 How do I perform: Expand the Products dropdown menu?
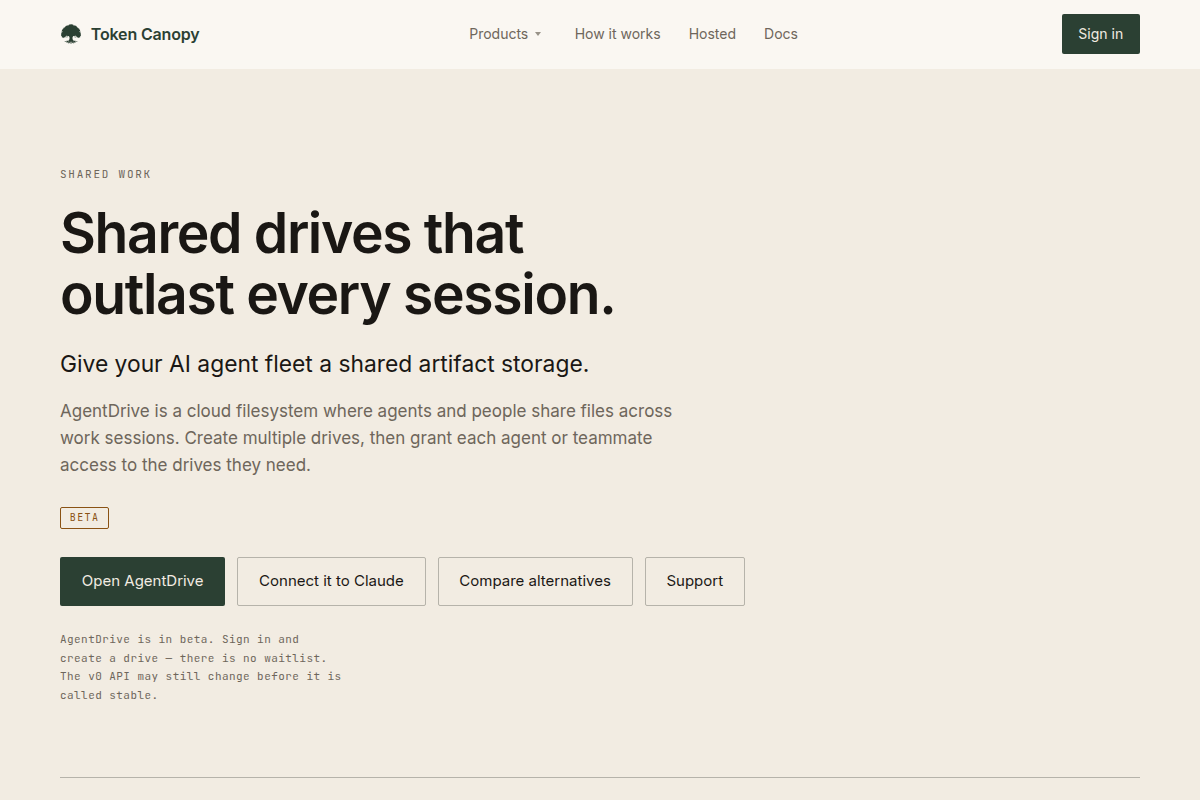(x=505, y=34)
